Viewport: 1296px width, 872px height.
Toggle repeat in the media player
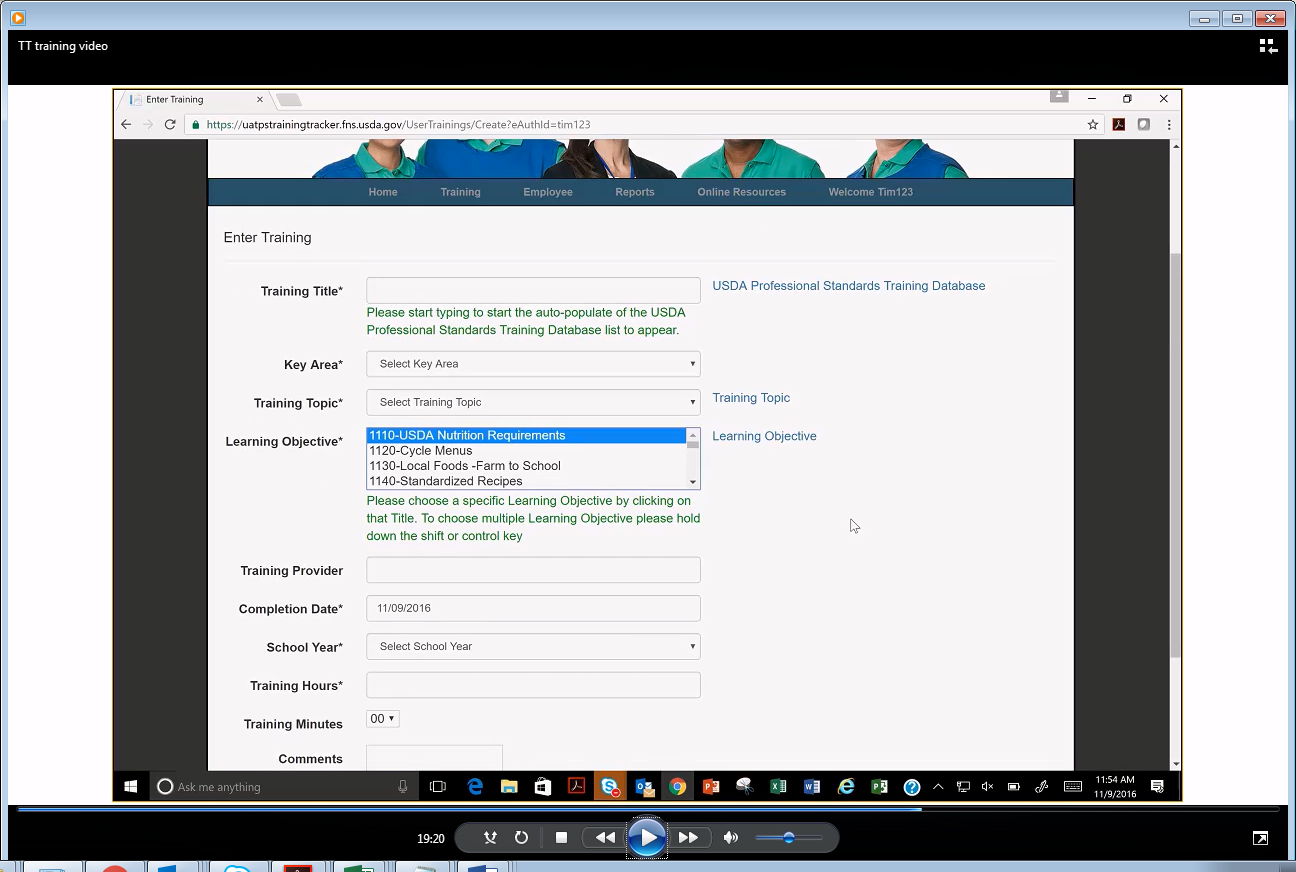(521, 838)
